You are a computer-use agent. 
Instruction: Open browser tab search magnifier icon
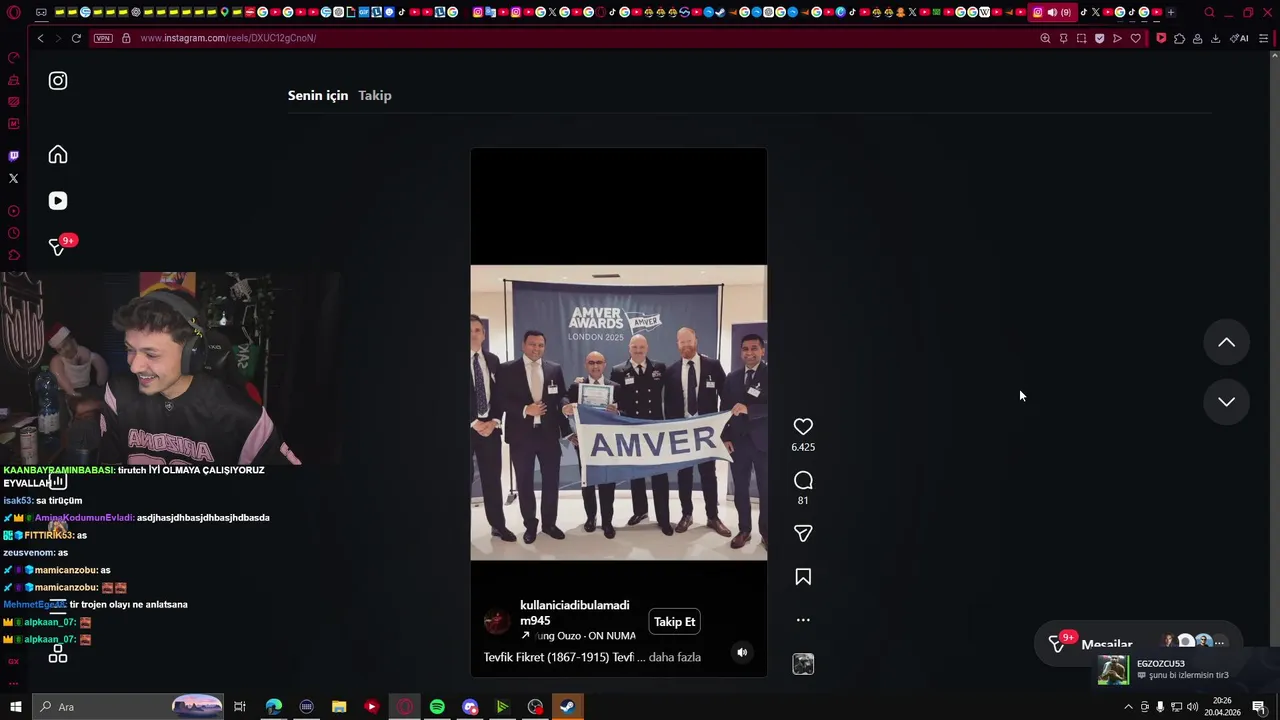pos(1209,12)
